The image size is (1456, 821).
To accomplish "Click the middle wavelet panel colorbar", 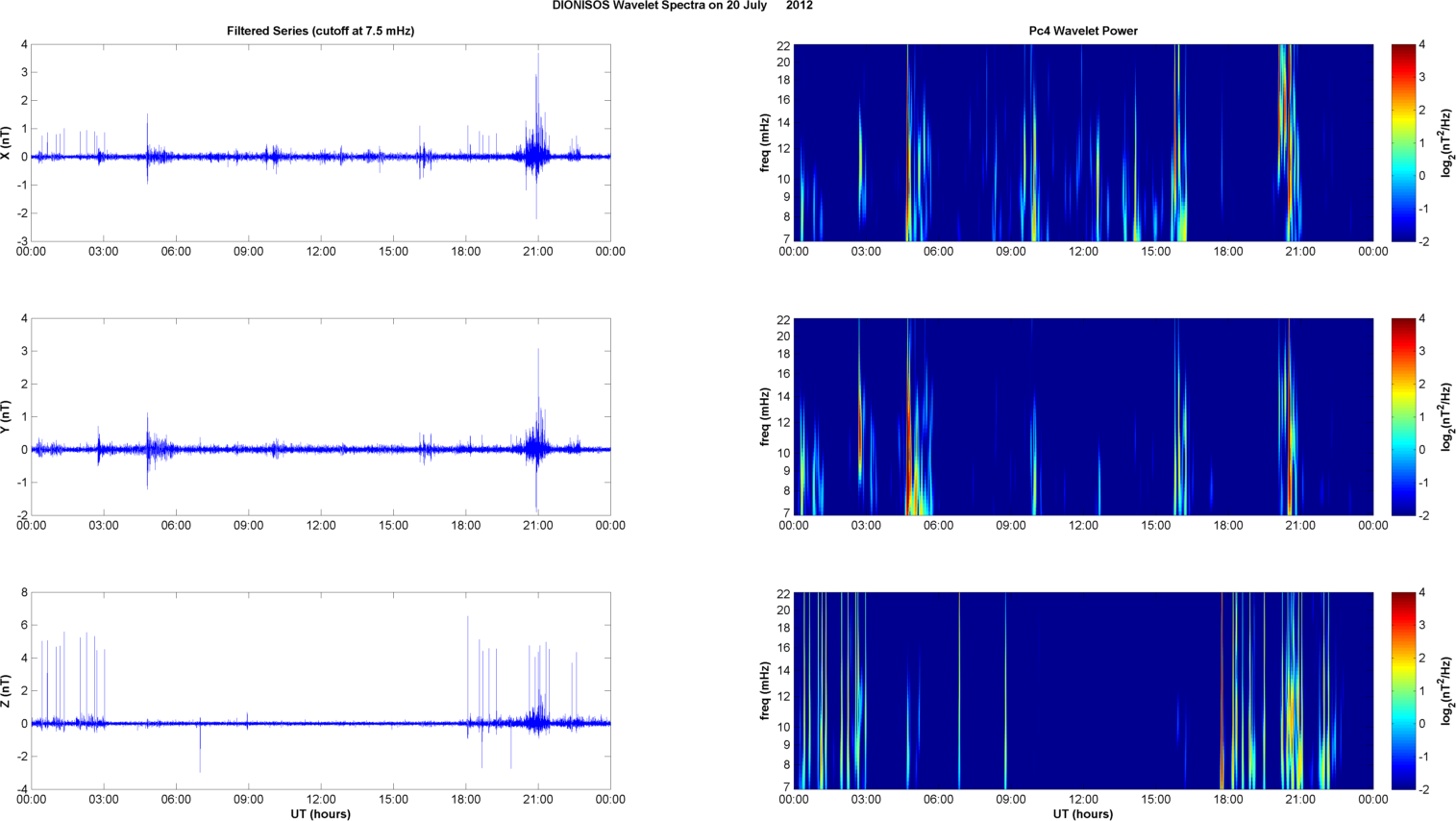I will [x=1402, y=416].
